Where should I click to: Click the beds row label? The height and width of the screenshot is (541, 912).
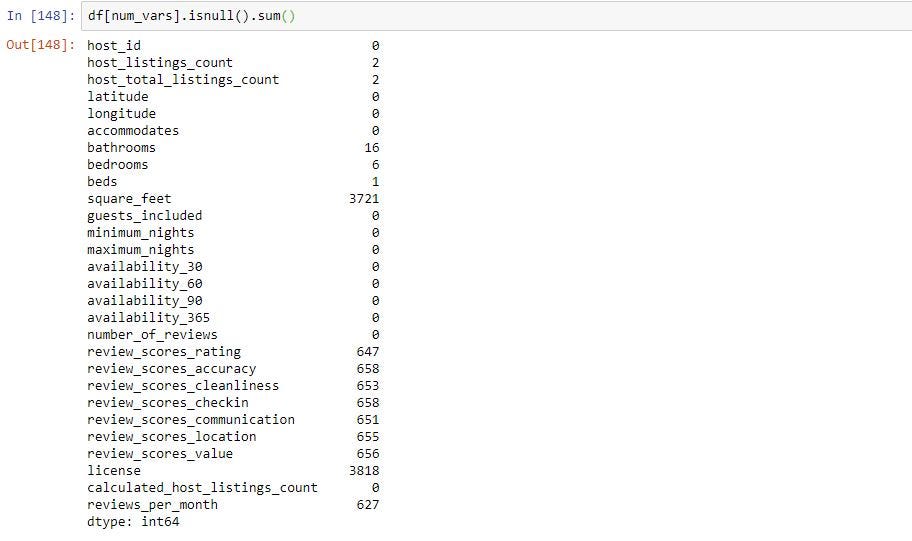[102, 181]
